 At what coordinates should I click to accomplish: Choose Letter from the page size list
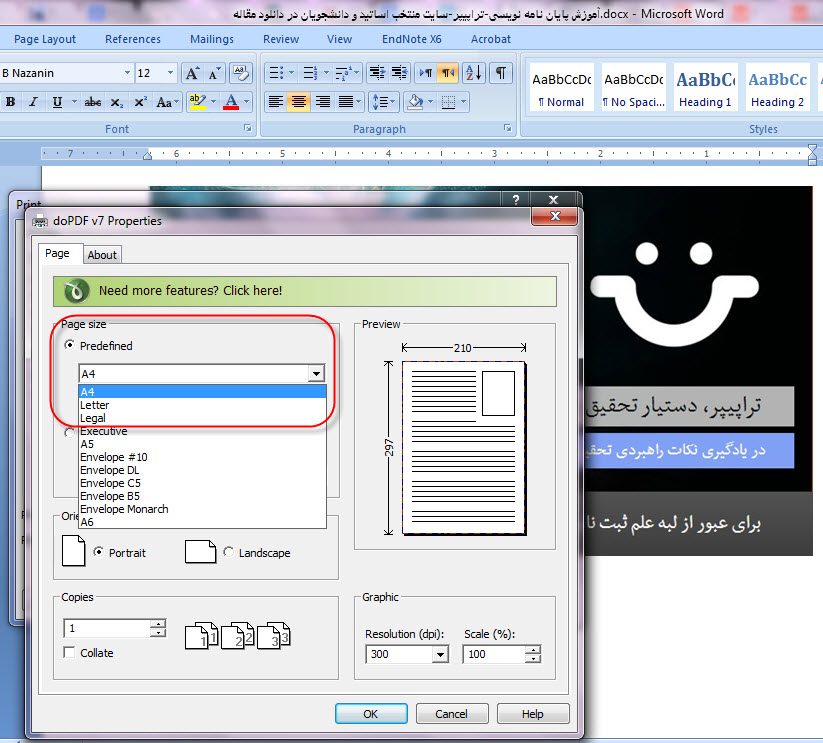point(95,405)
